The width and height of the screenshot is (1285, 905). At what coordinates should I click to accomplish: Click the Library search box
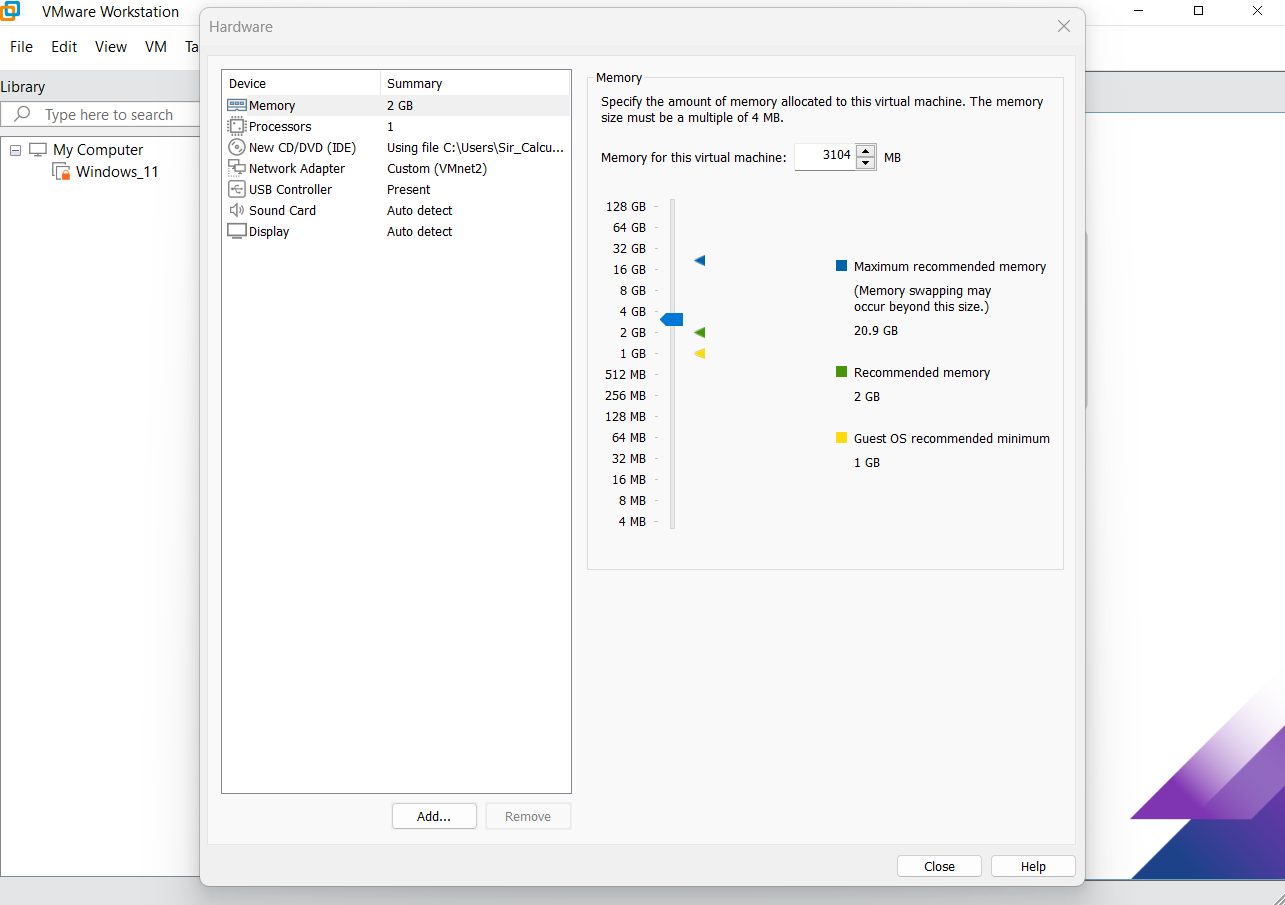(101, 114)
